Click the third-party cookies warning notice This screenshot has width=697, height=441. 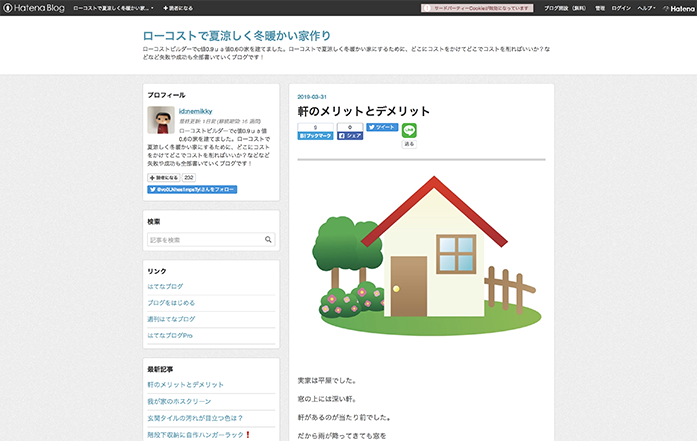477,8
